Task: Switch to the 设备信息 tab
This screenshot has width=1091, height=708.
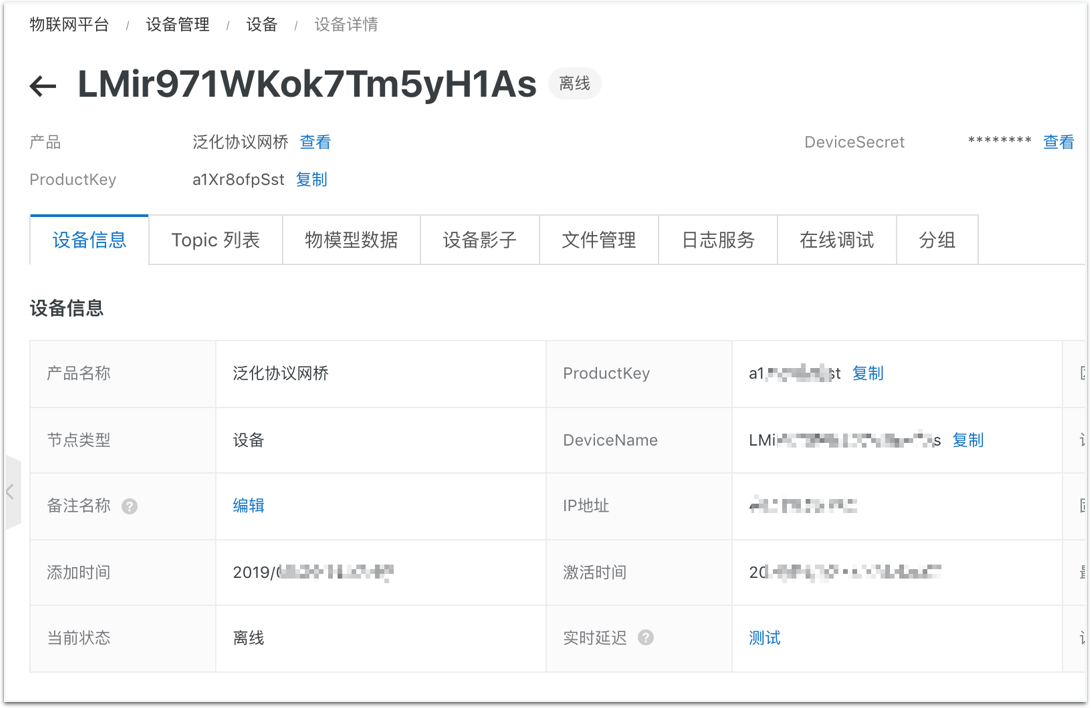Action: [89, 240]
